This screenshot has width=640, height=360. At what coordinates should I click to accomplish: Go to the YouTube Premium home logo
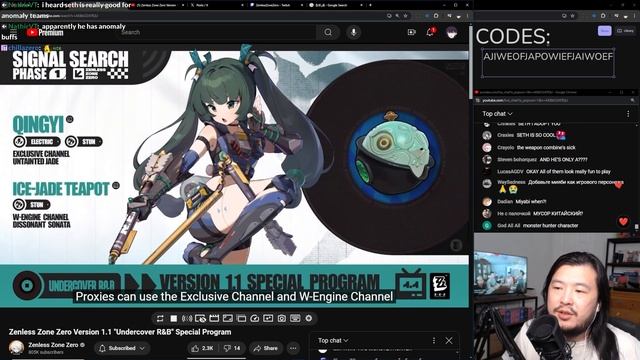(x=45, y=33)
